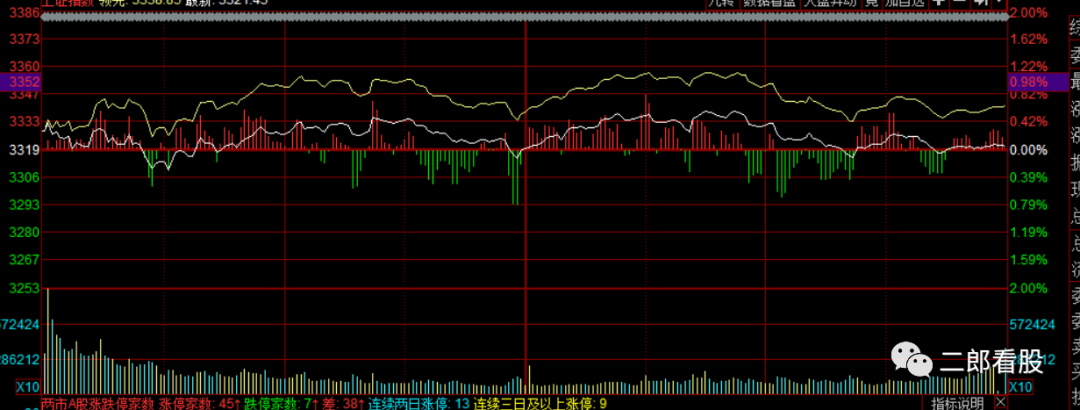This screenshot has width=1080, height=410.
Task: Click the 数据看盘 toolbar button
Action: [x=769, y=3]
